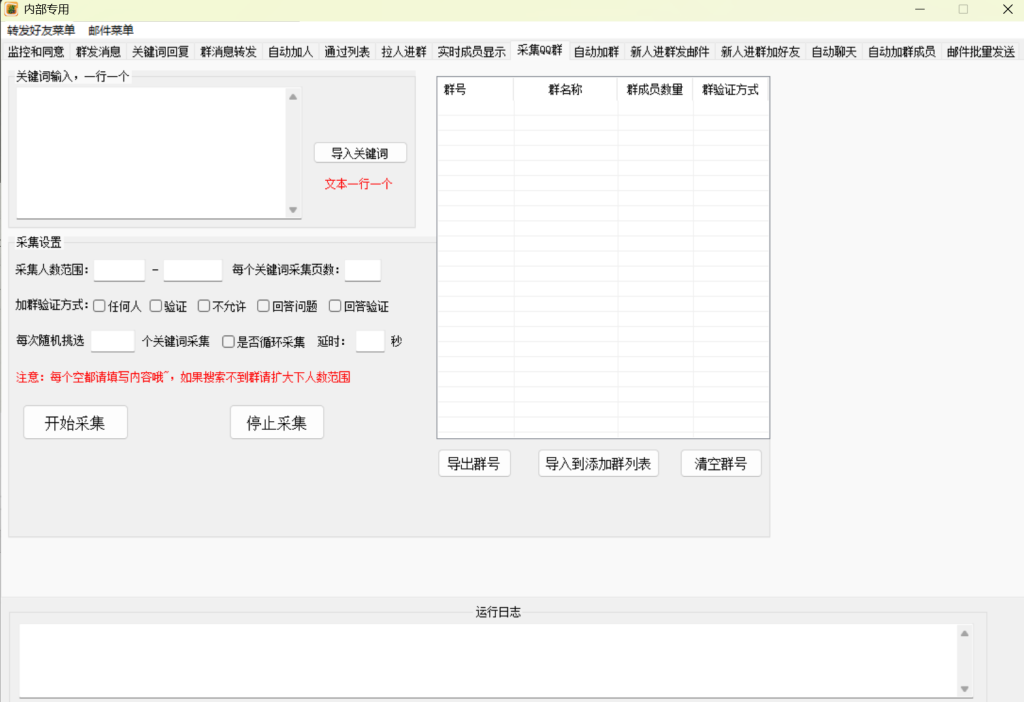Click run log scroll up arrow

[x=965, y=633]
